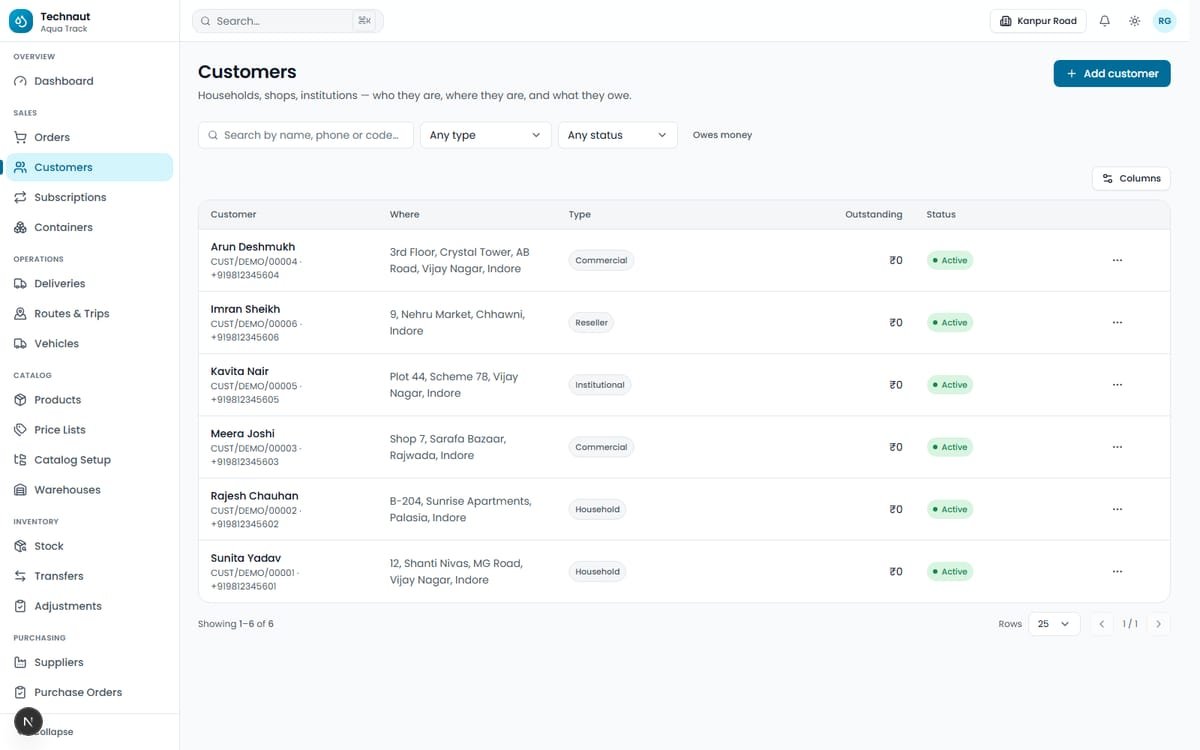Open row actions for Arun Deshmukh

tap(1117, 260)
